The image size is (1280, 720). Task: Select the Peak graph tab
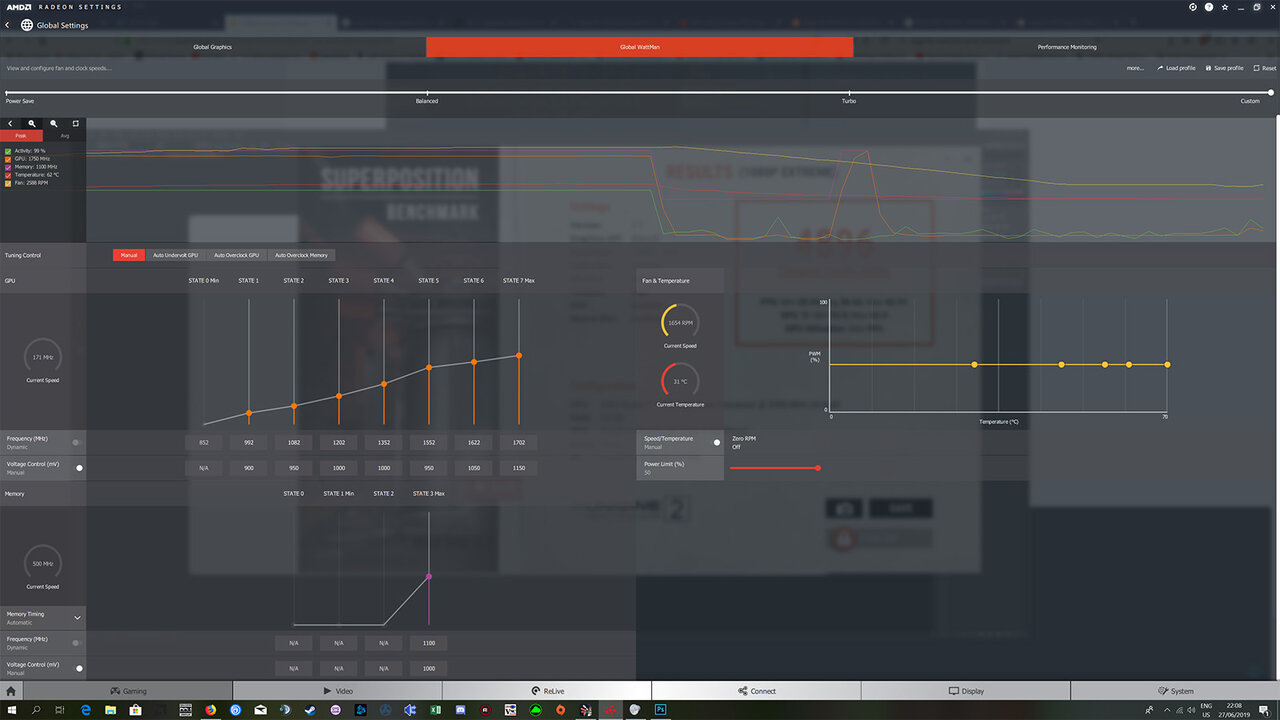[21, 135]
